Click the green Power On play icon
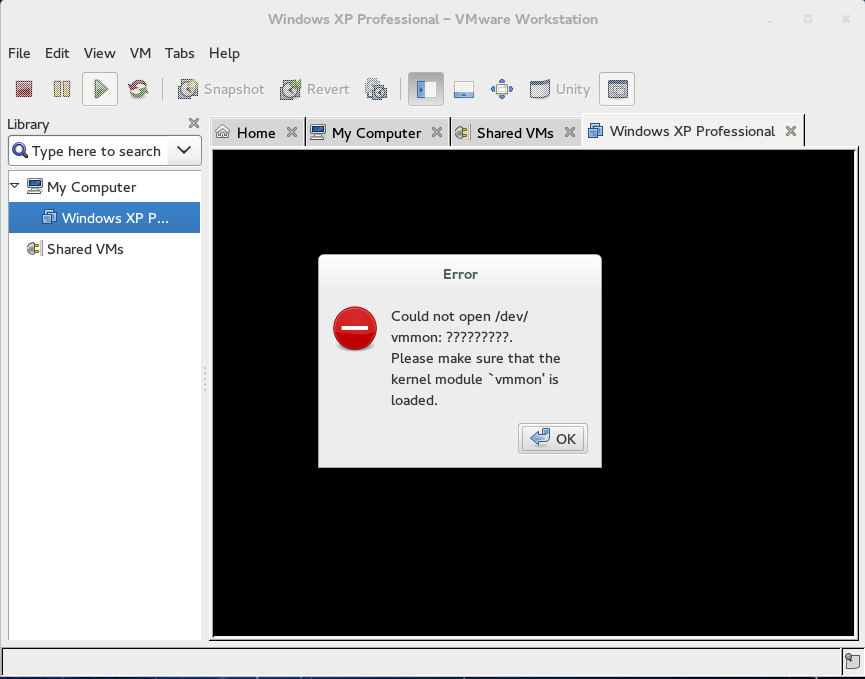The height and width of the screenshot is (679, 865). coord(100,89)
